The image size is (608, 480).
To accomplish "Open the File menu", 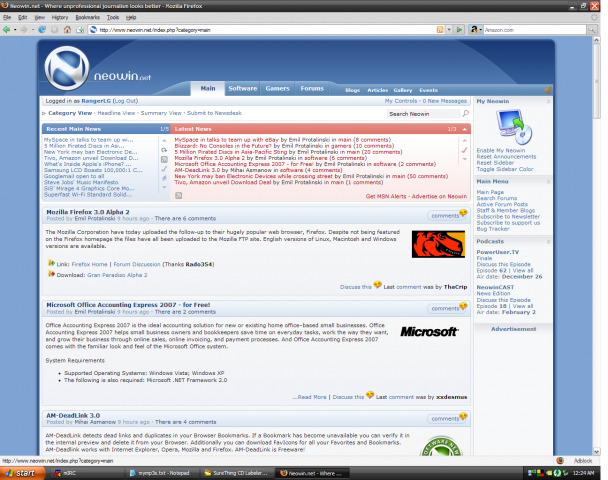I will click(7, 17).
